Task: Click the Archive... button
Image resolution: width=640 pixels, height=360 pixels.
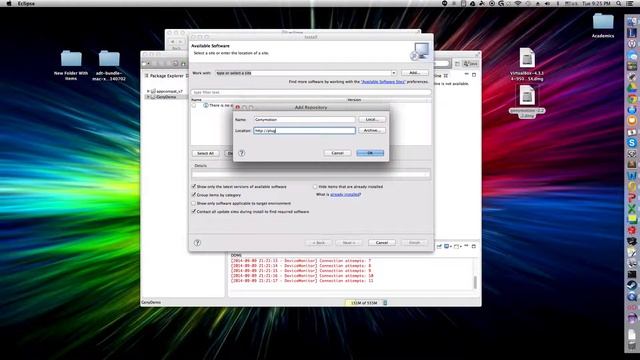Action: [x=371, y=130]
